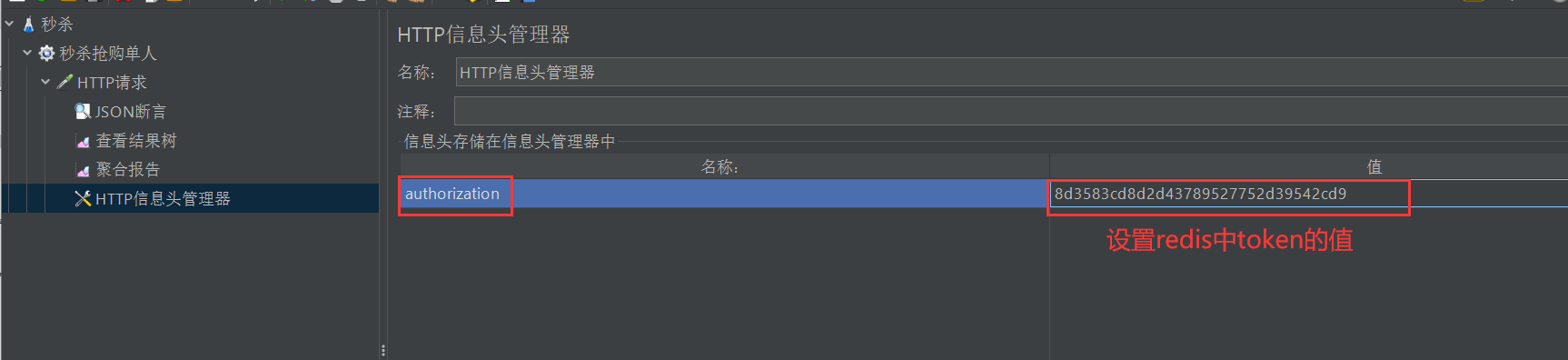Click the wrench icon of HTTP信息头管理器 node
This screenshot has width=1568, height=360.
pyautogui.click(x=83, y=198)
